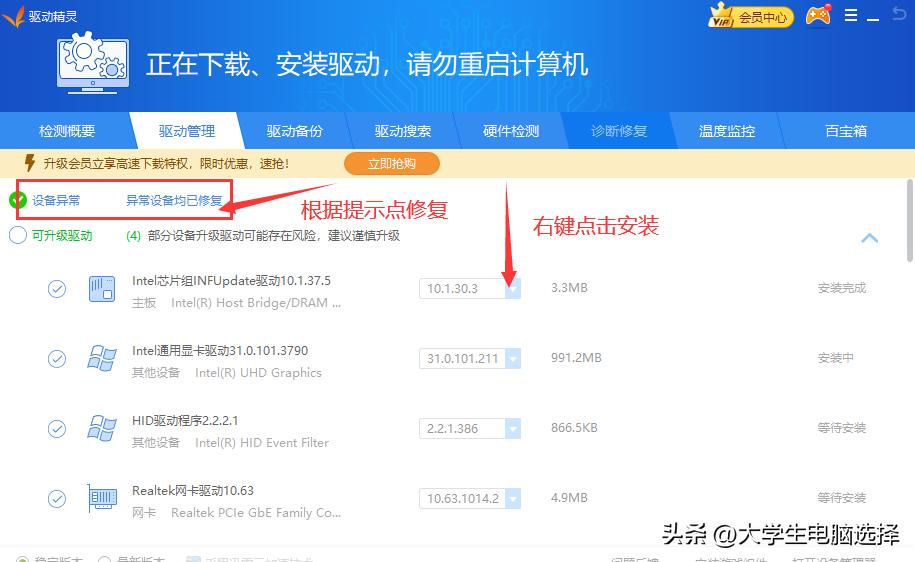Screen dimensions: 915x562
Task: Click Intel(R) HID Event Filter device text
Action: pos(261,443)
